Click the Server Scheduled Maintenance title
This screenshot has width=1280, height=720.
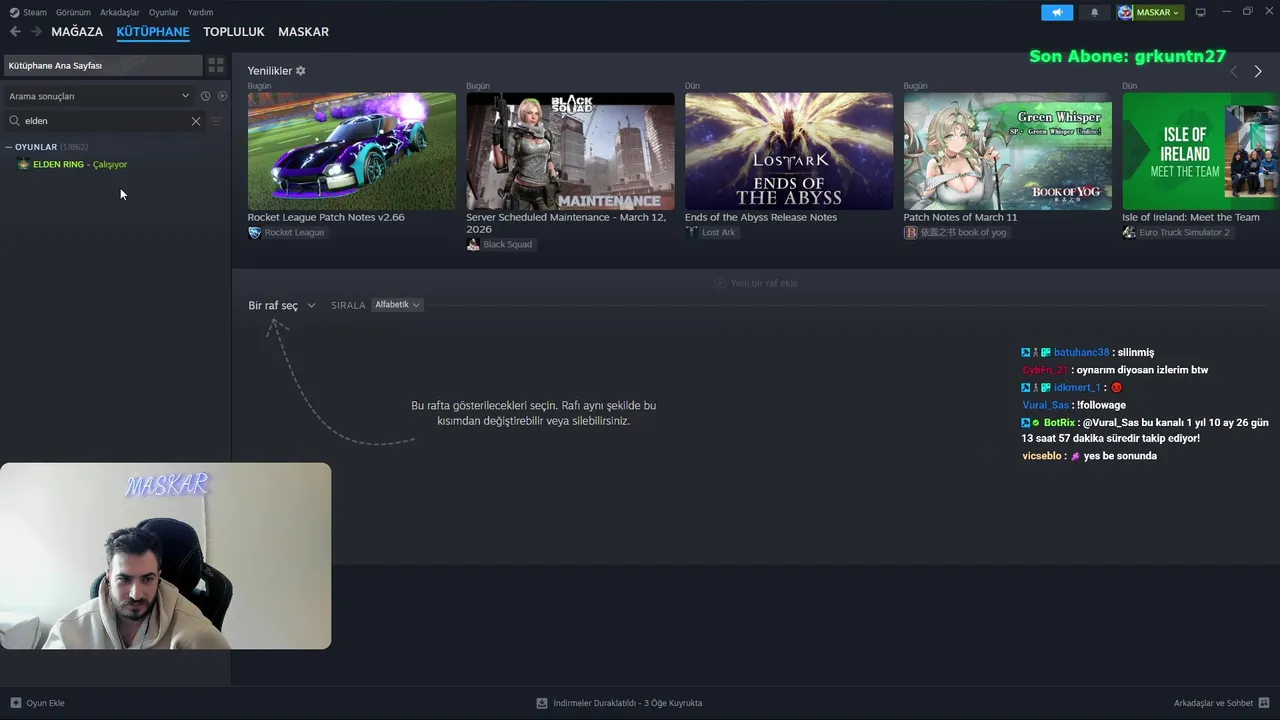click(568, 223)
